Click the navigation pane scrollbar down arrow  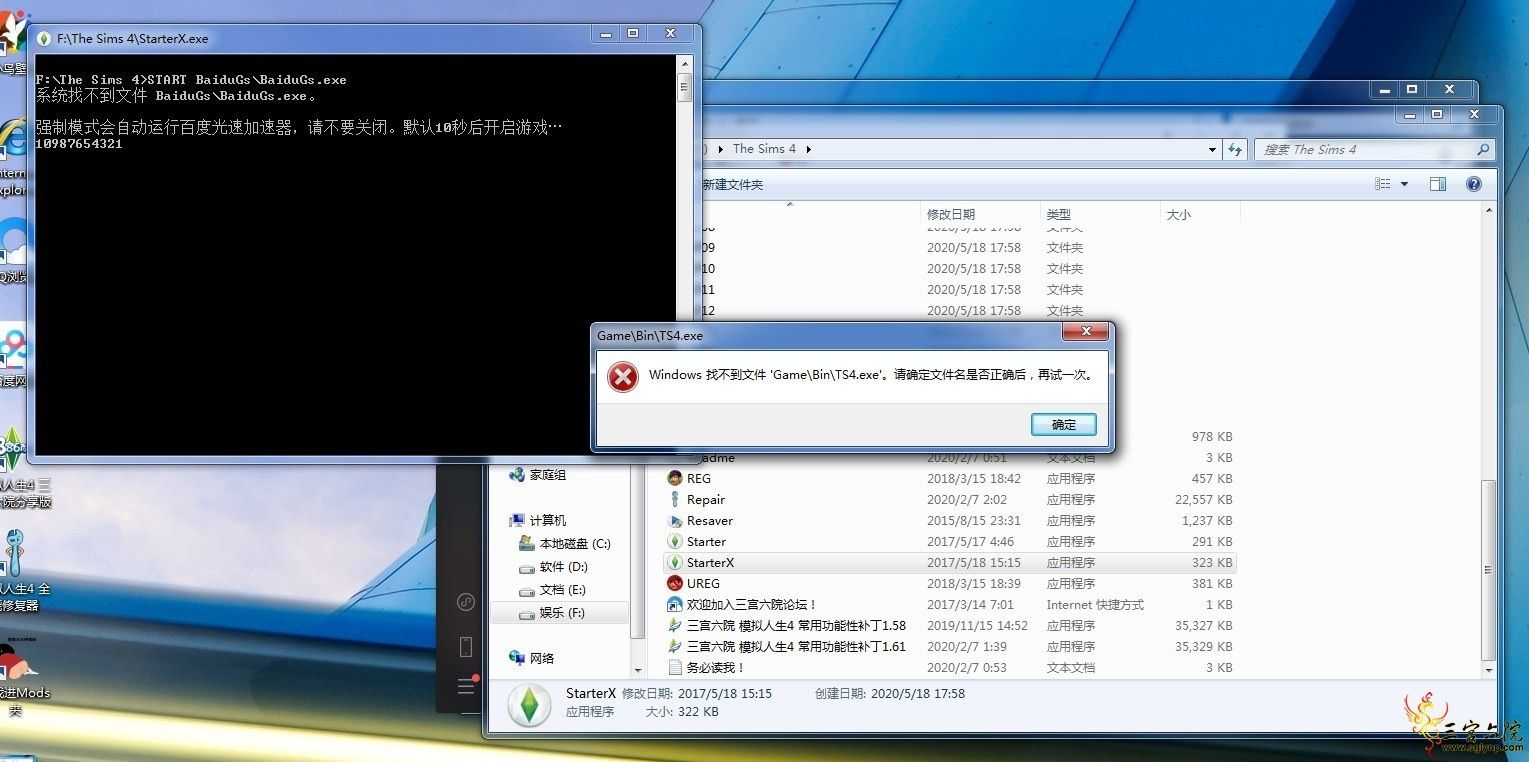click(x=637, y=669)
